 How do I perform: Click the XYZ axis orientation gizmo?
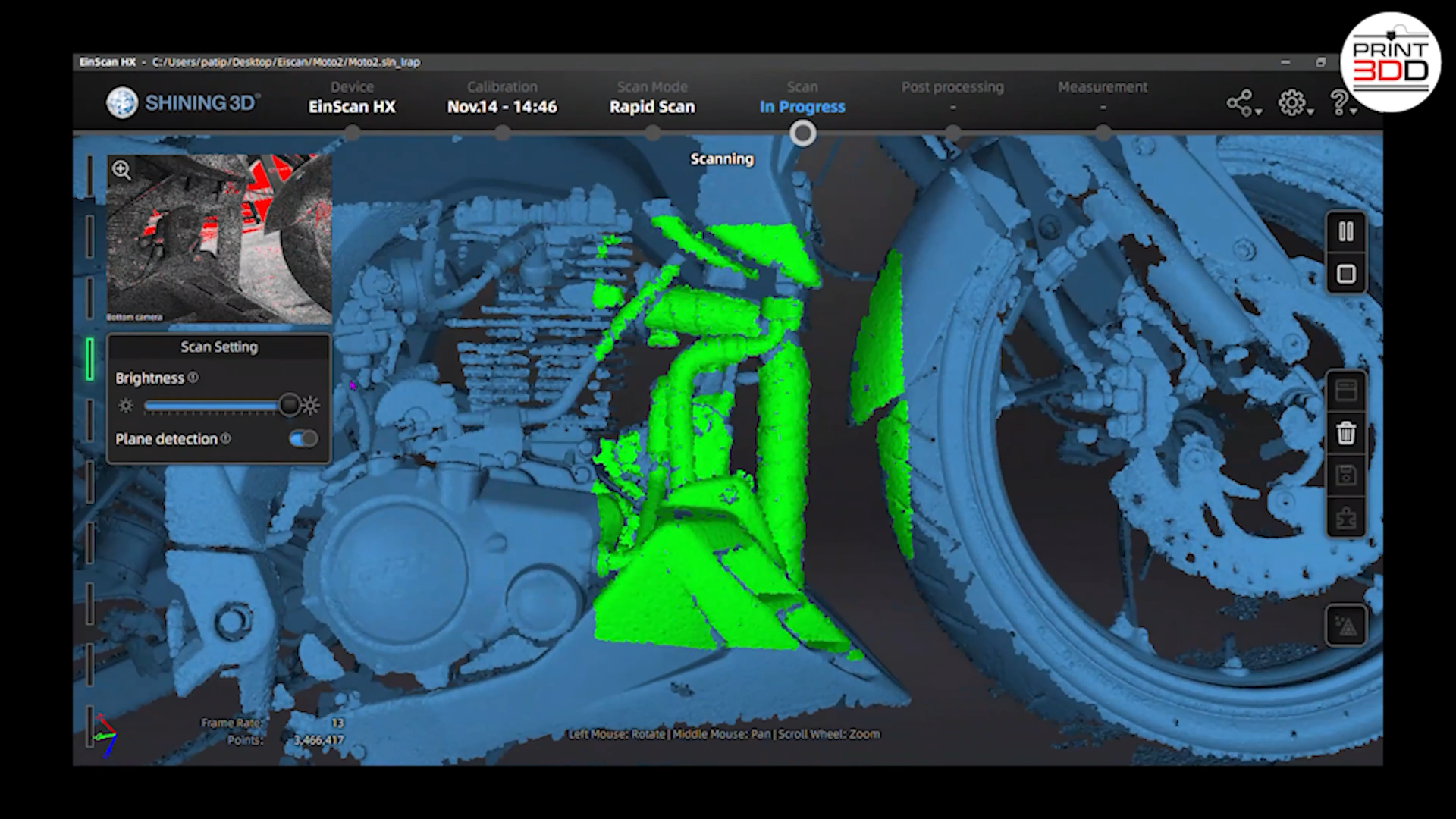pos(105,735)
